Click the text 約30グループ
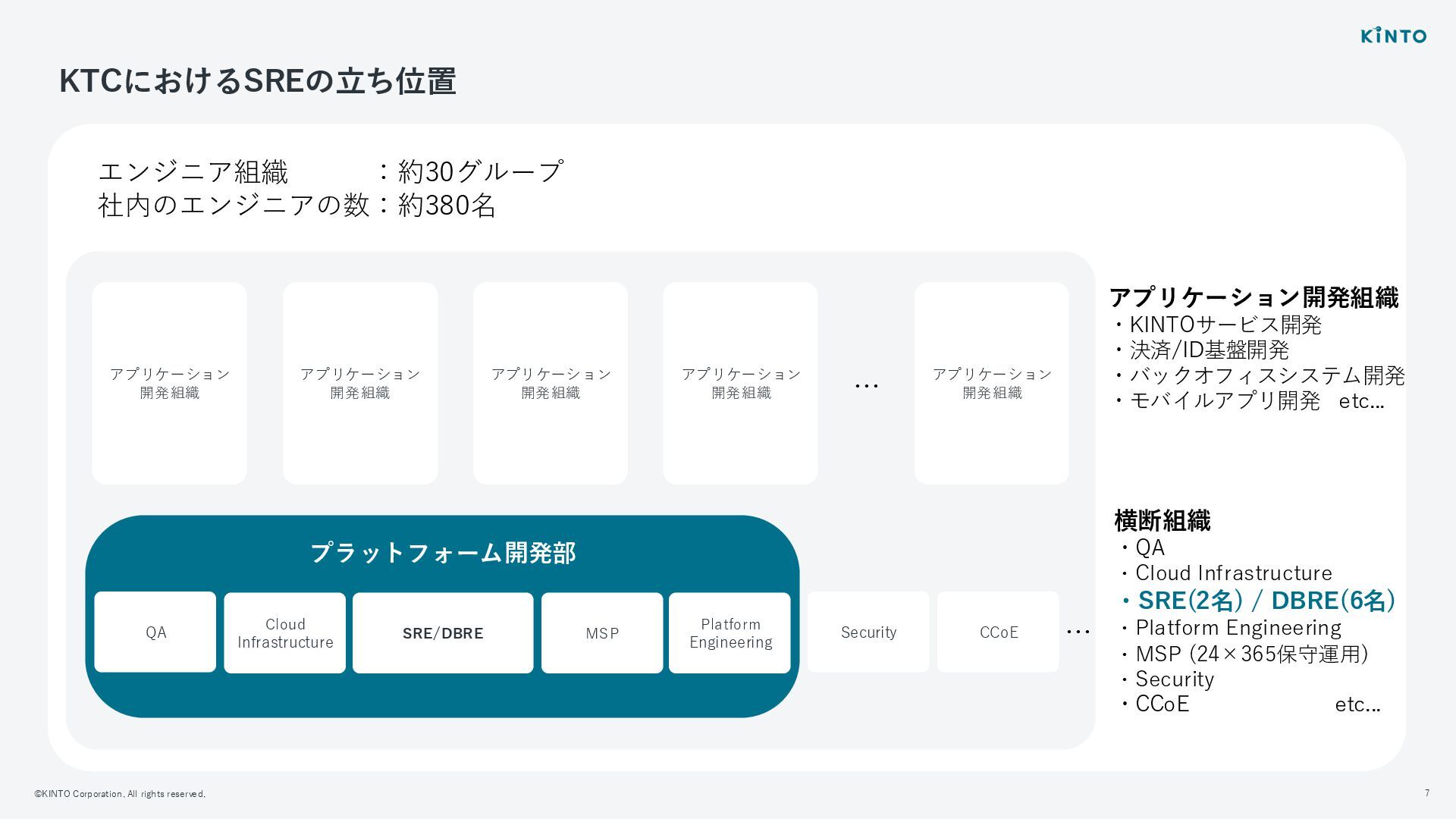Image resolution: width=1456 pixels, height=819 pixels. [481, 171]
